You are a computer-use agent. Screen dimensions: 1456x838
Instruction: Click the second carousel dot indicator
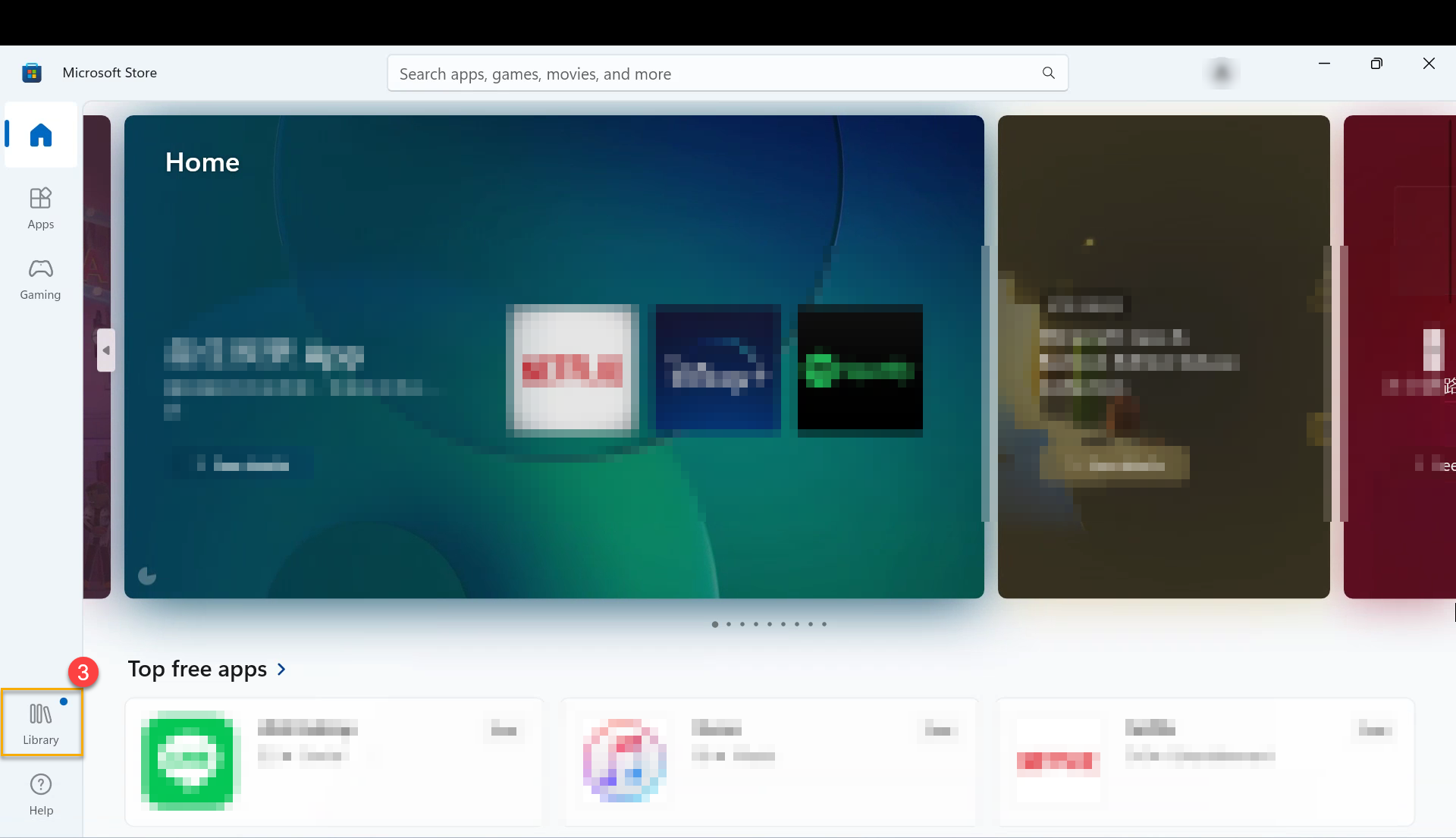click(728, 624)
